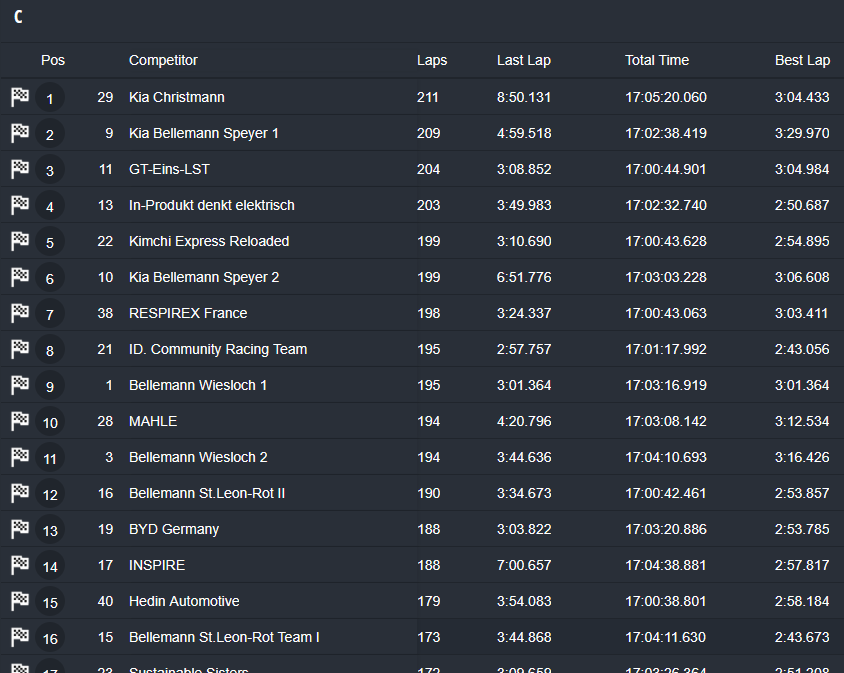Sort by the Pos column header
The height and width of the screenshot is (673, 844).
click(x=53, y=60)
